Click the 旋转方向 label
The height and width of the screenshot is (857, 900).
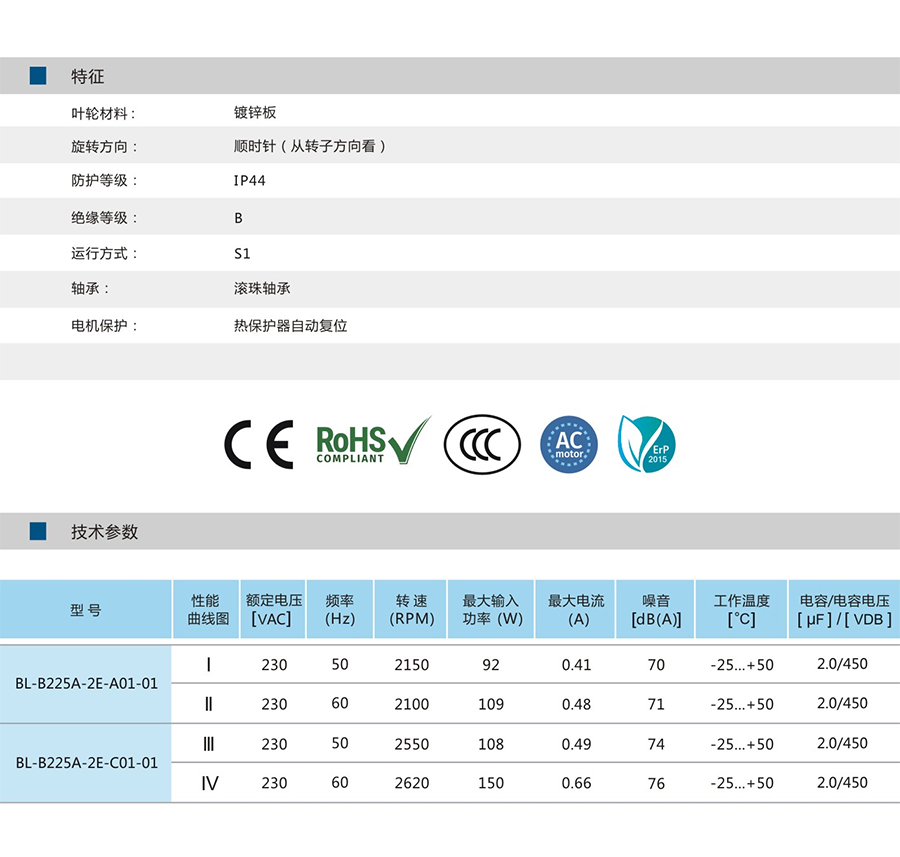coord(104,146)
